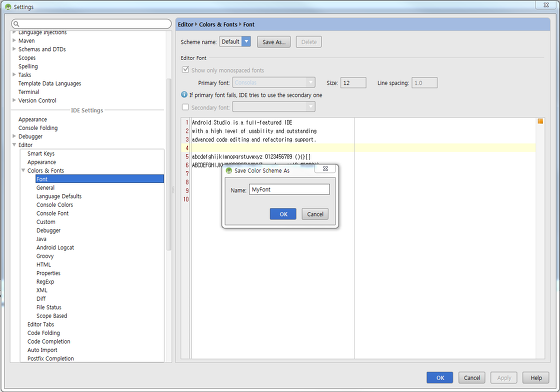Select Properties color settings

click(49, 273)
